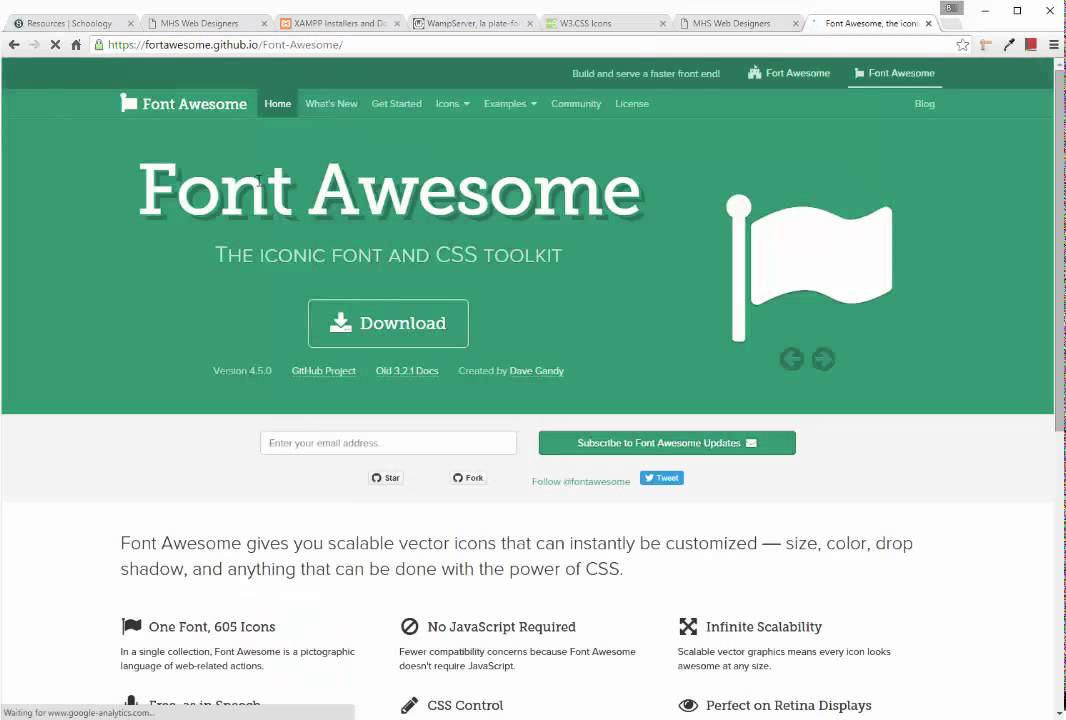The image size is (1066, 720).
Task: Click the Font Awesome brand text in navbar
Action: click(194, 104)
